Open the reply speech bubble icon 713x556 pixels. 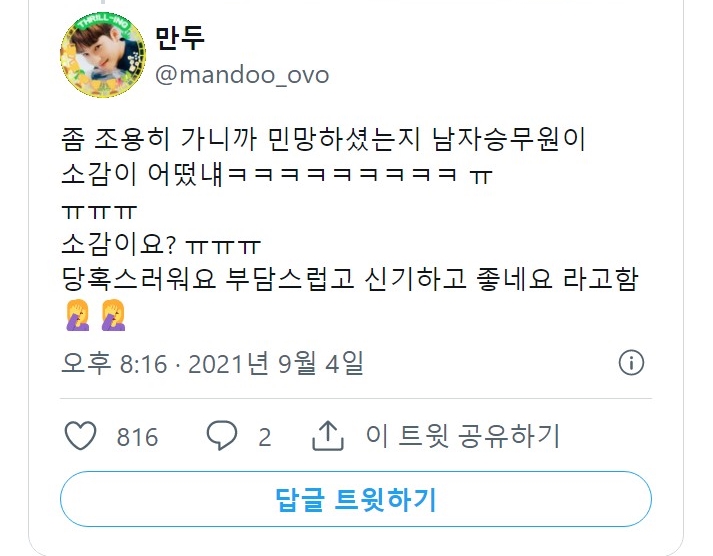pos(221,436)
